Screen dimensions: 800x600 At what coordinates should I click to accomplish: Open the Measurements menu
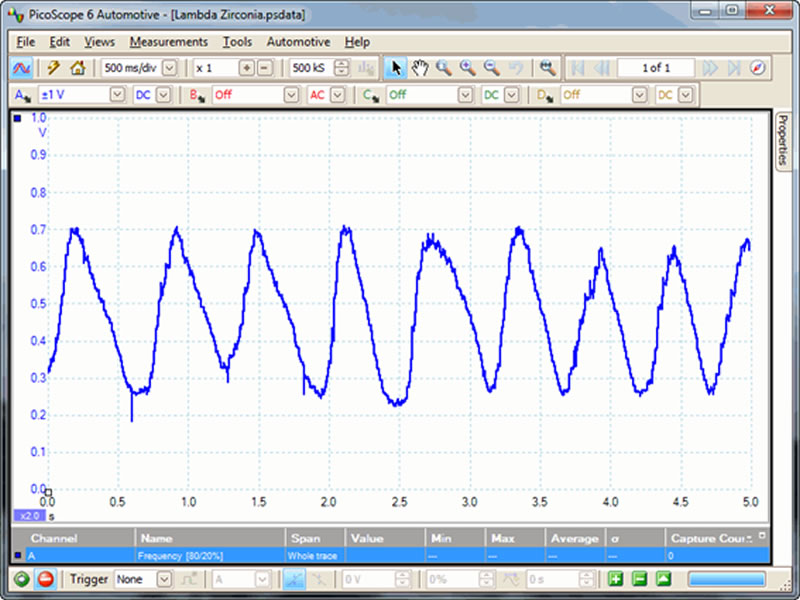(168, 42)
